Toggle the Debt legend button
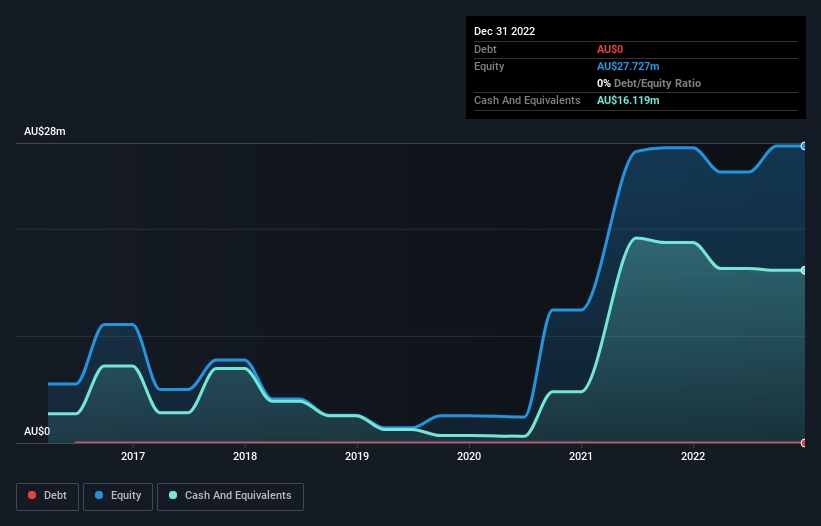This screenshot has width=821, height=526. coord(47,496)
